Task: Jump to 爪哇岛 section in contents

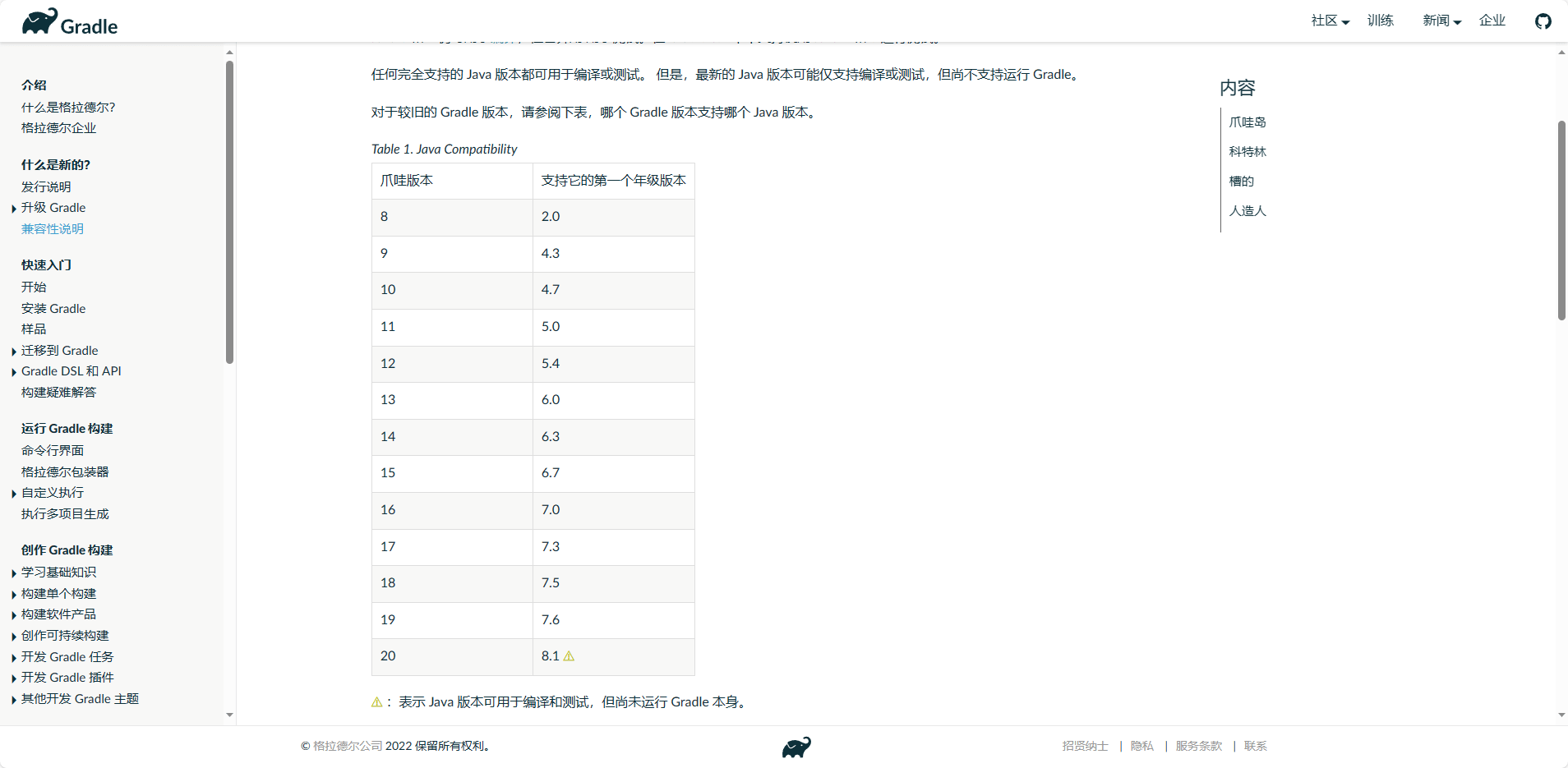Action: pos(1247,122)
